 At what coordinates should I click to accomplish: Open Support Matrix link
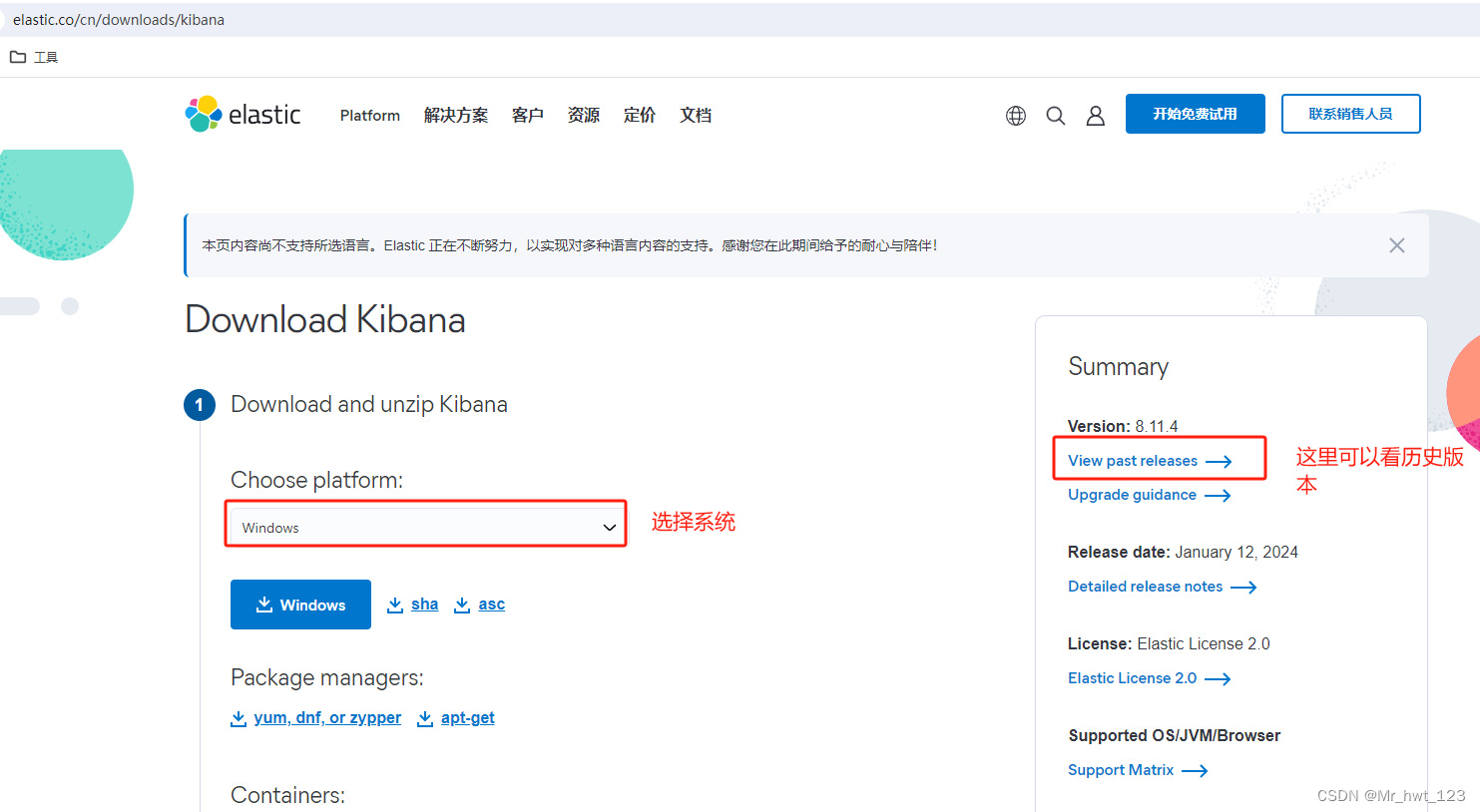(1138, 770)
